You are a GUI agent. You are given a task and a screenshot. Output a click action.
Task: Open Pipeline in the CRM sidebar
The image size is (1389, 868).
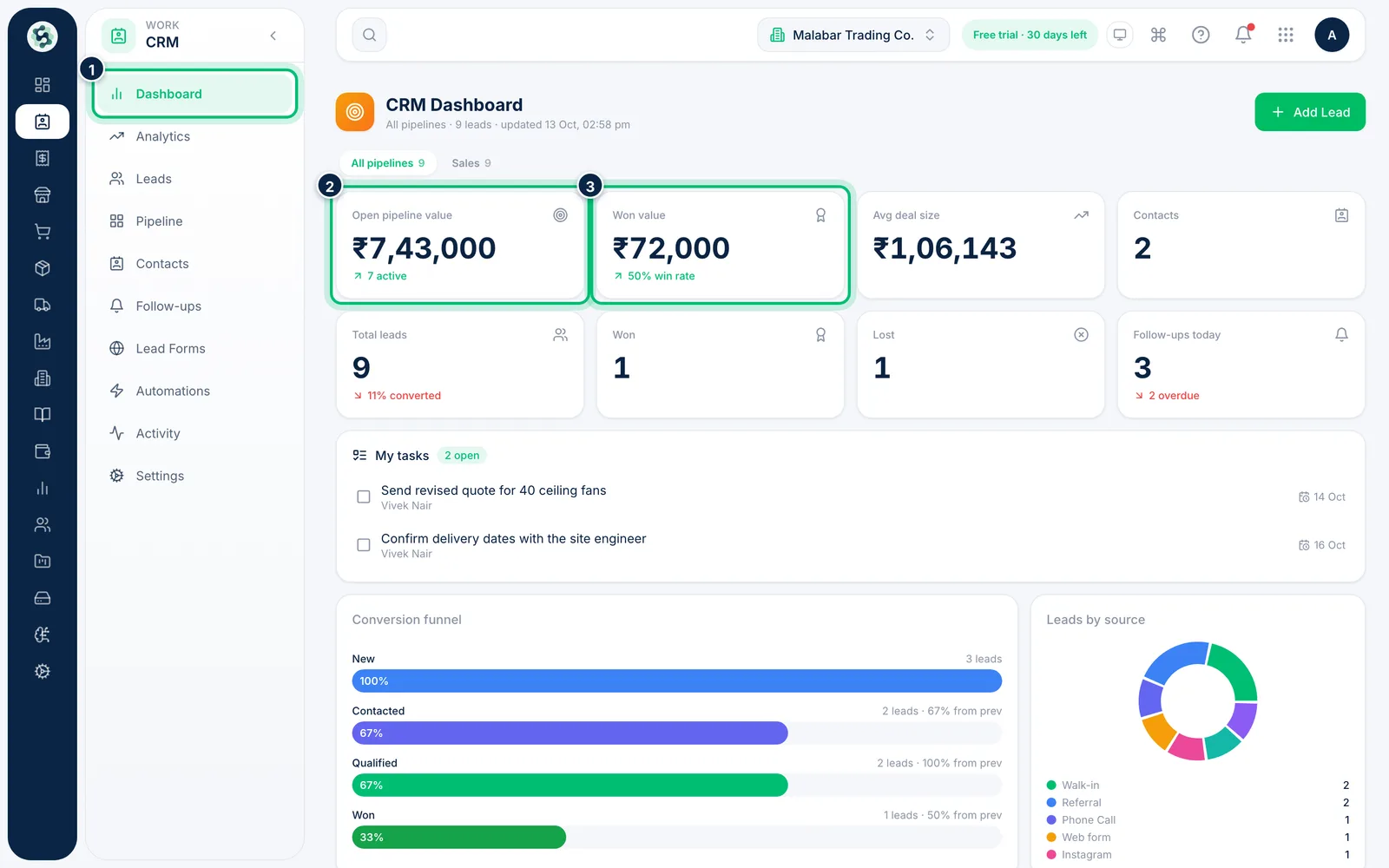[195, 221]
